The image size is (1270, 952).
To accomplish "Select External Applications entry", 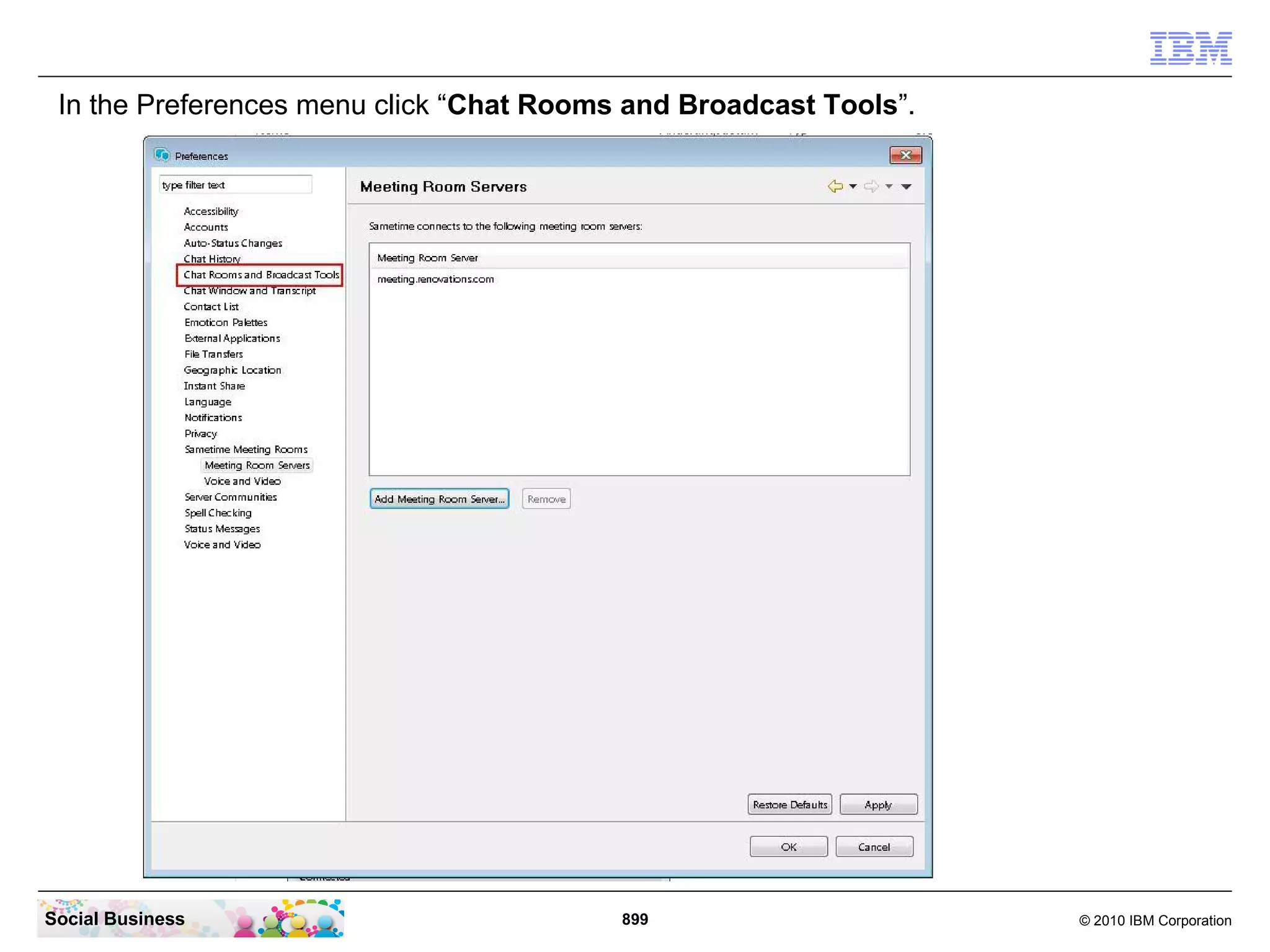I will tap(232, 338).
